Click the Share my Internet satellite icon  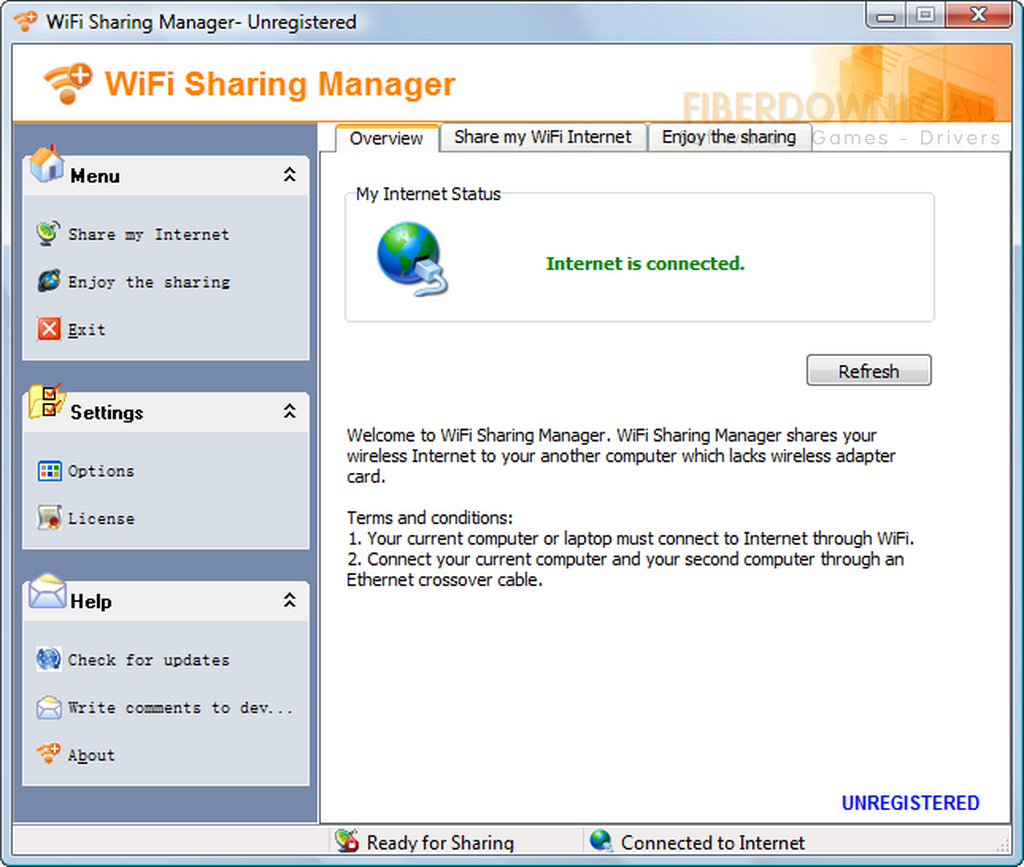pyautogui.click(x=48, y=234)
